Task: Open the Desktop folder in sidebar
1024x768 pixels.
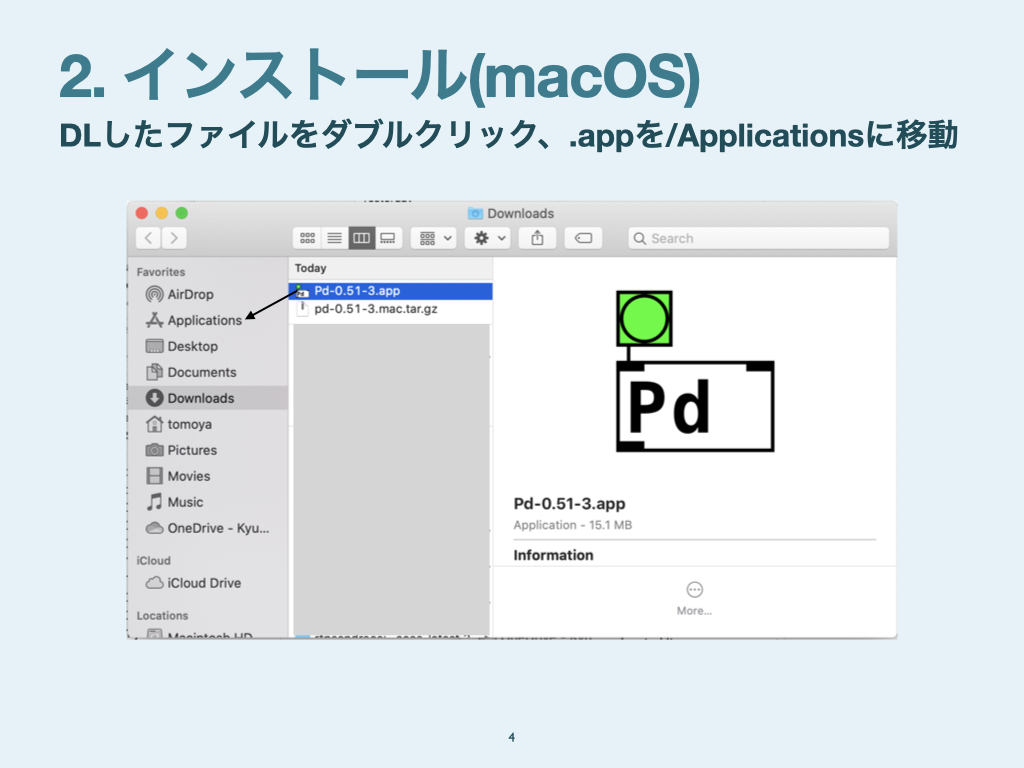Action: tap(192, 346)
